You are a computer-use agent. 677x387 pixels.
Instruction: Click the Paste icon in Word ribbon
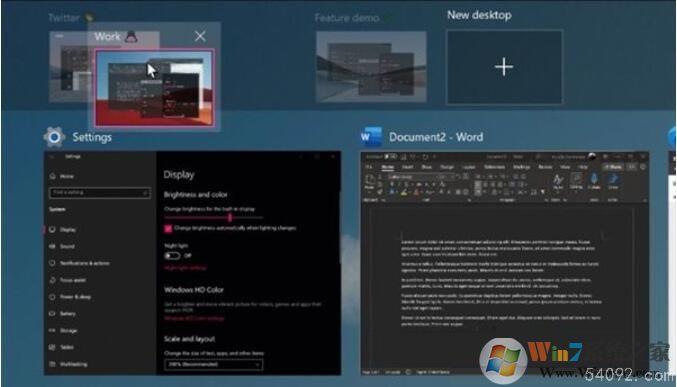coord(370,182)
